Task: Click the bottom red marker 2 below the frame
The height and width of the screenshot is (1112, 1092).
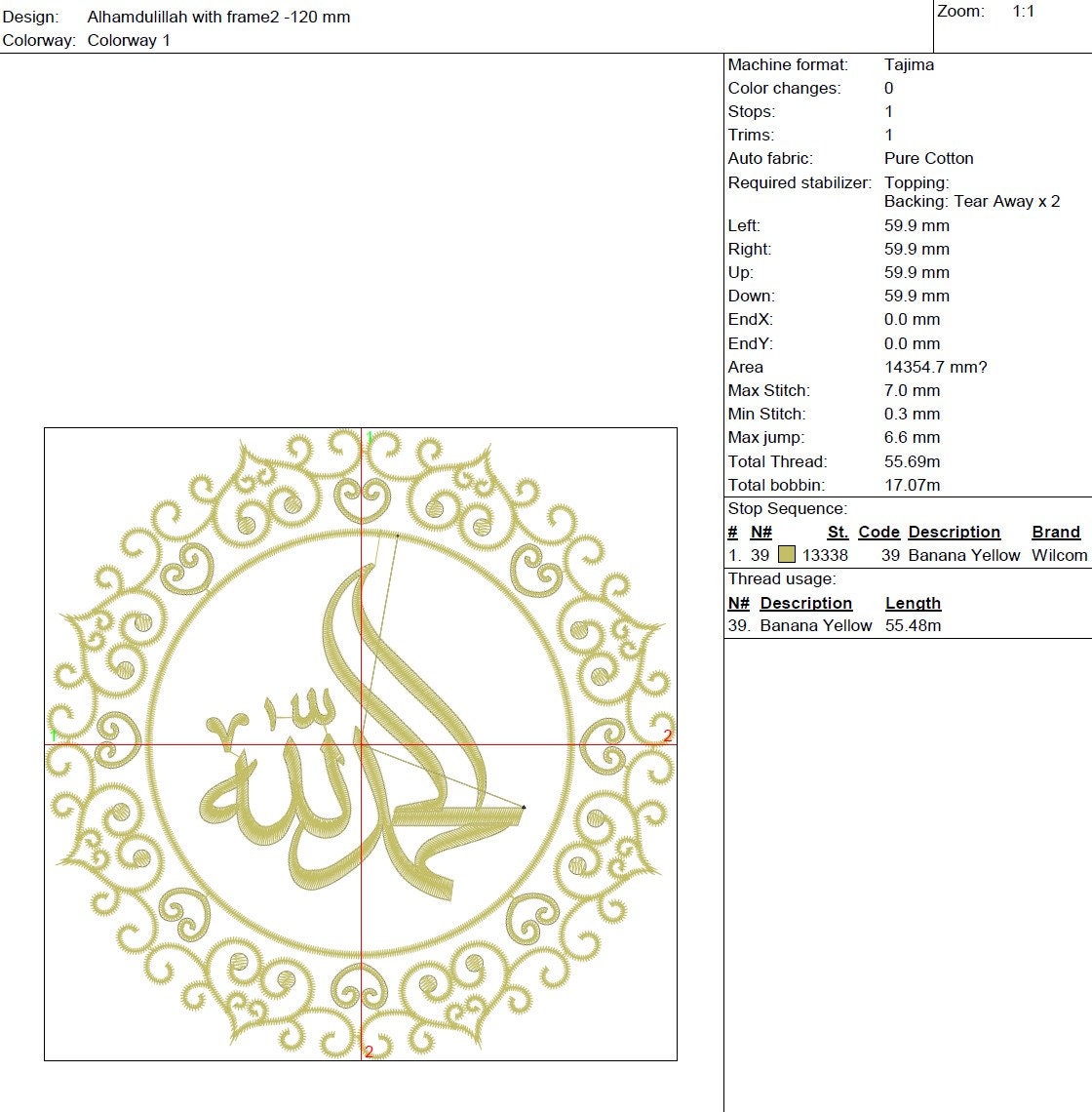Action: [369, 1052]
